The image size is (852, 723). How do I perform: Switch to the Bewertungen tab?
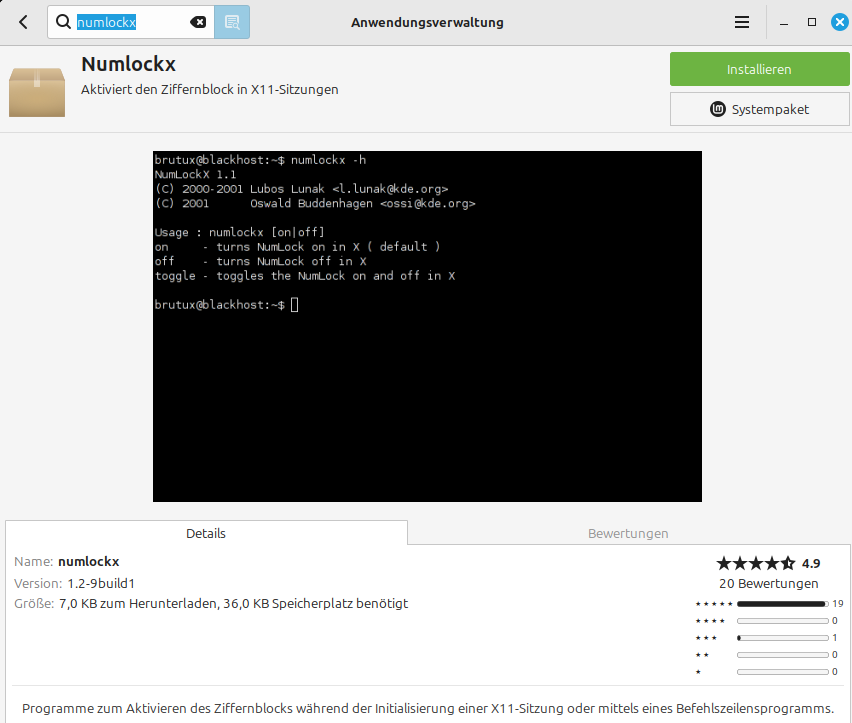628,533
